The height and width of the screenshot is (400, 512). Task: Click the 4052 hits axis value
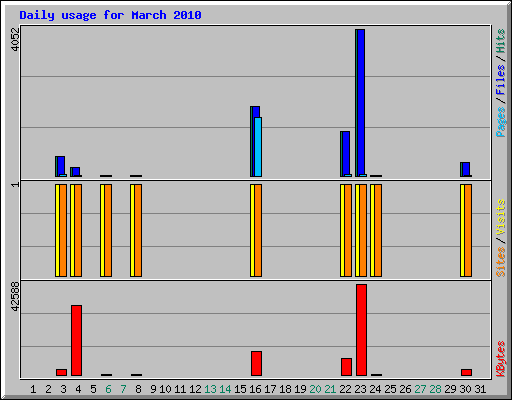pos(15,39)
